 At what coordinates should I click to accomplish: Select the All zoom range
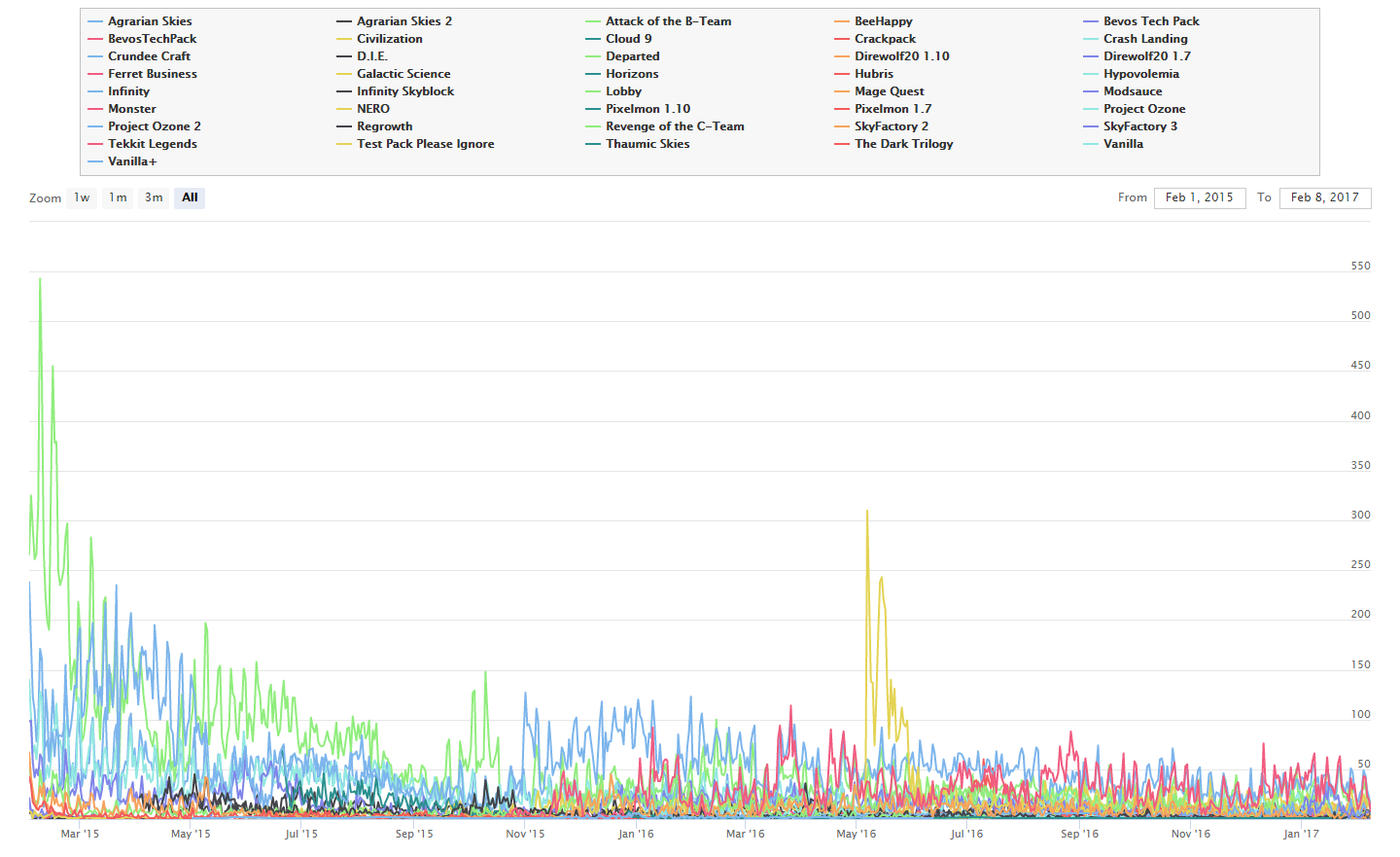click(190, 197)
